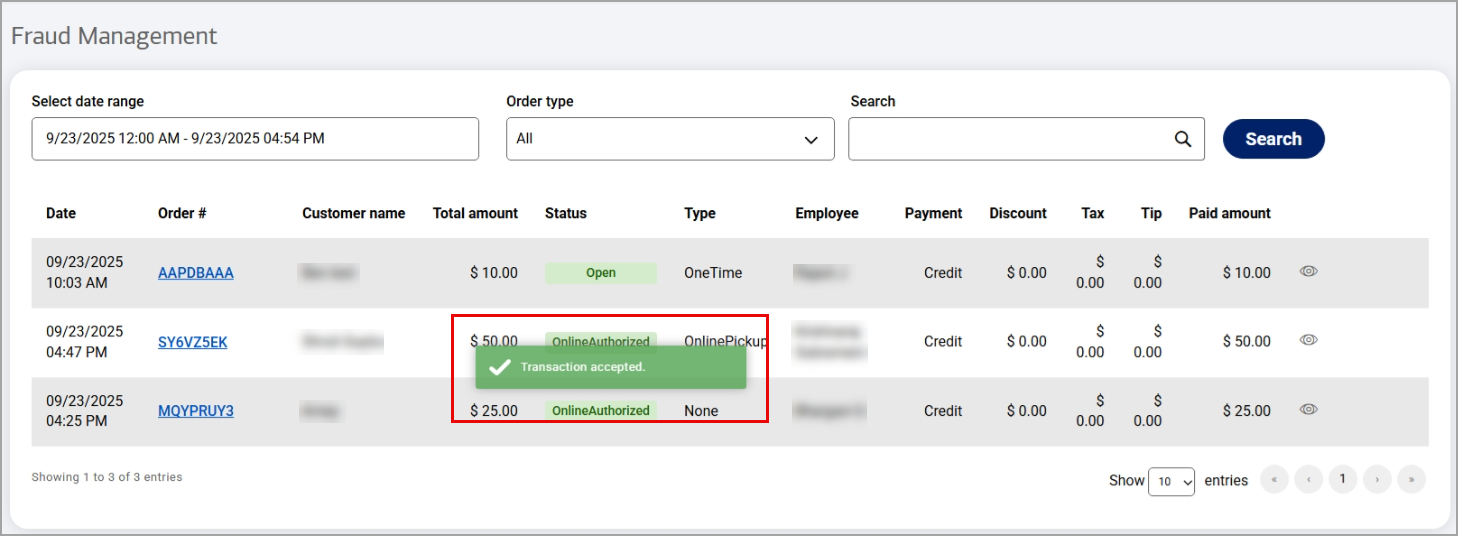Click the blue Search button
This screenshot has height=542, width=1464.
tap(1273, 139)
